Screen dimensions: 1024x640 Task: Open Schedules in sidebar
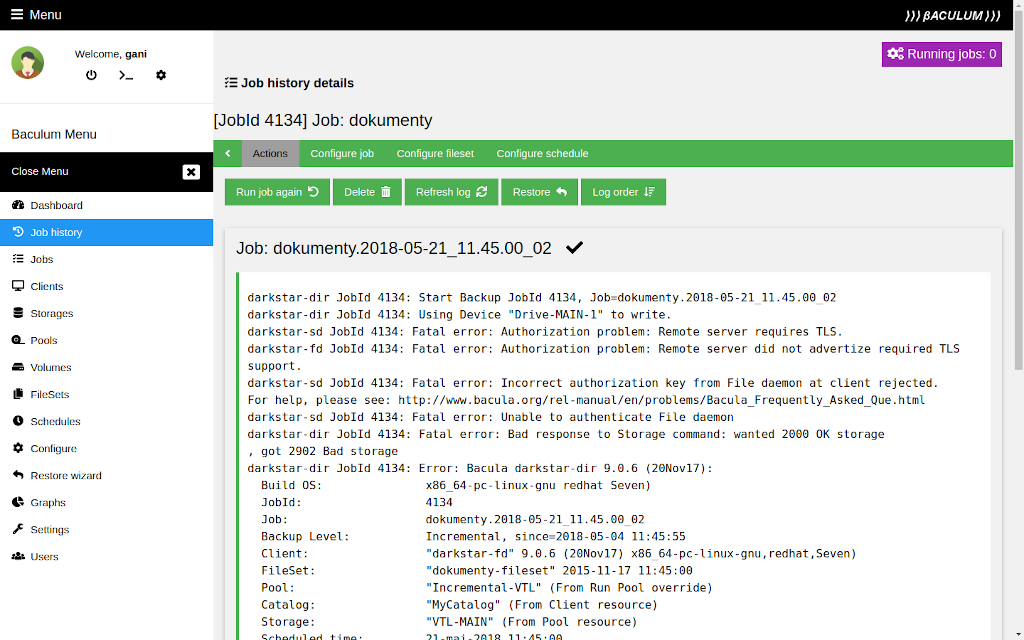tap(106, 421)
